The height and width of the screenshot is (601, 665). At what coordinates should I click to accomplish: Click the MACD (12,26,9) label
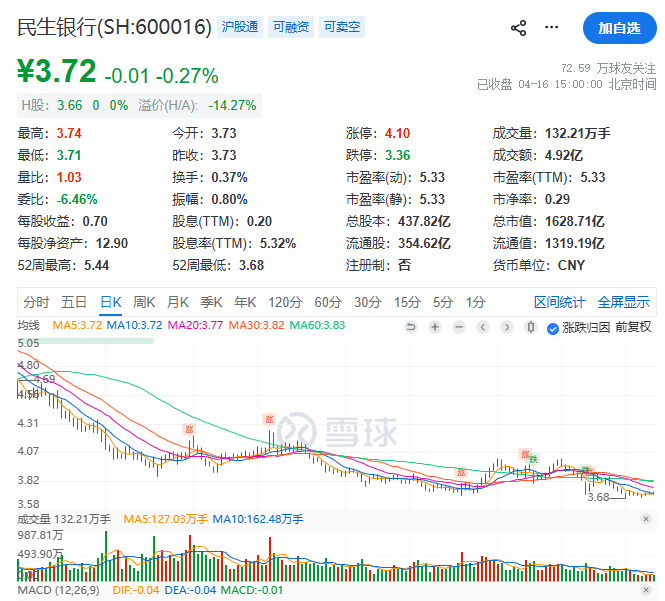tap(59, 590)
